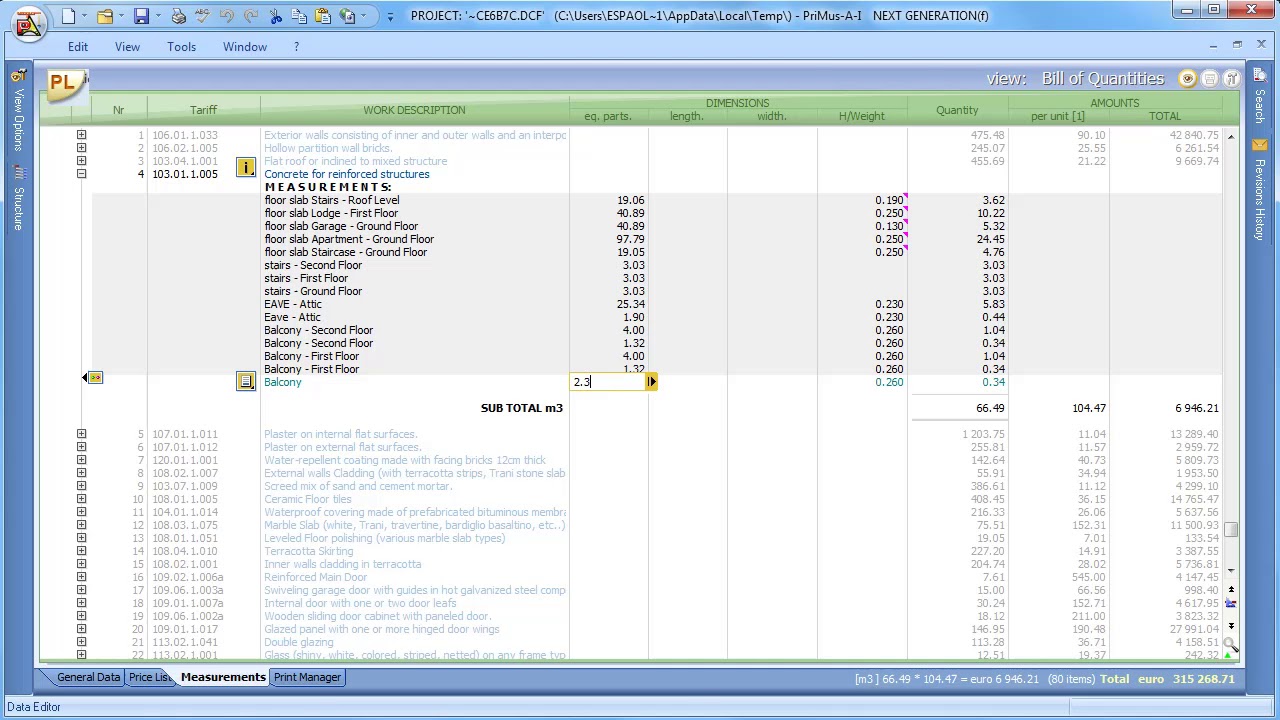This screenshot has height=720, width=1280.
Task: Click the H/Weight column header
Action: [x=862, y=117]
